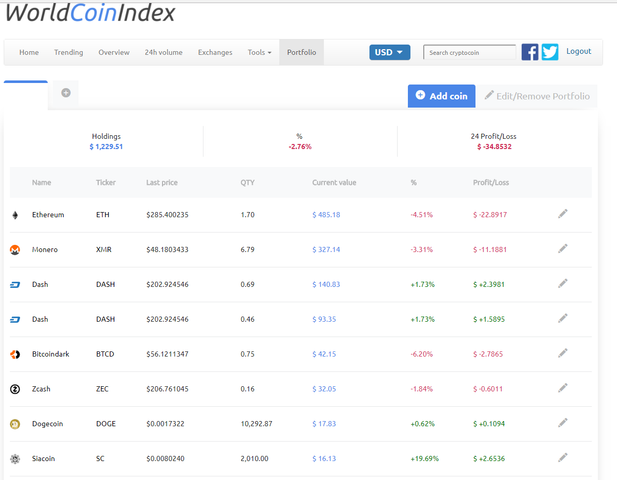Go to the Exchanges menu item
617x480 pixels.
coord(215,52)
